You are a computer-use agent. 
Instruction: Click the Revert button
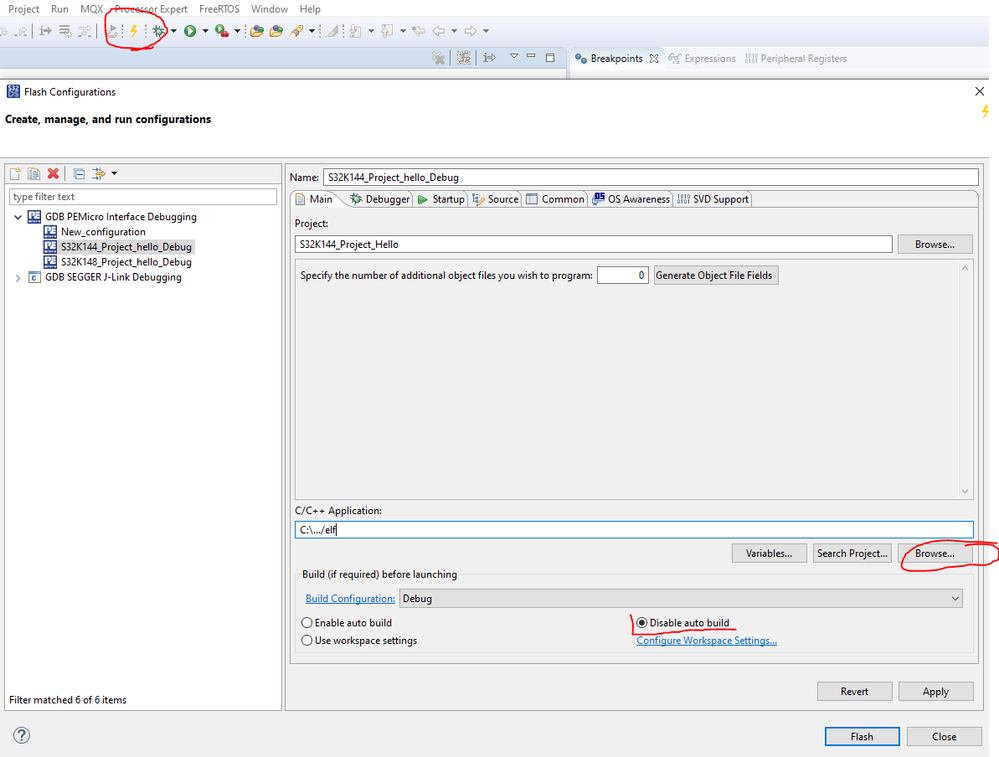[854, 691]
